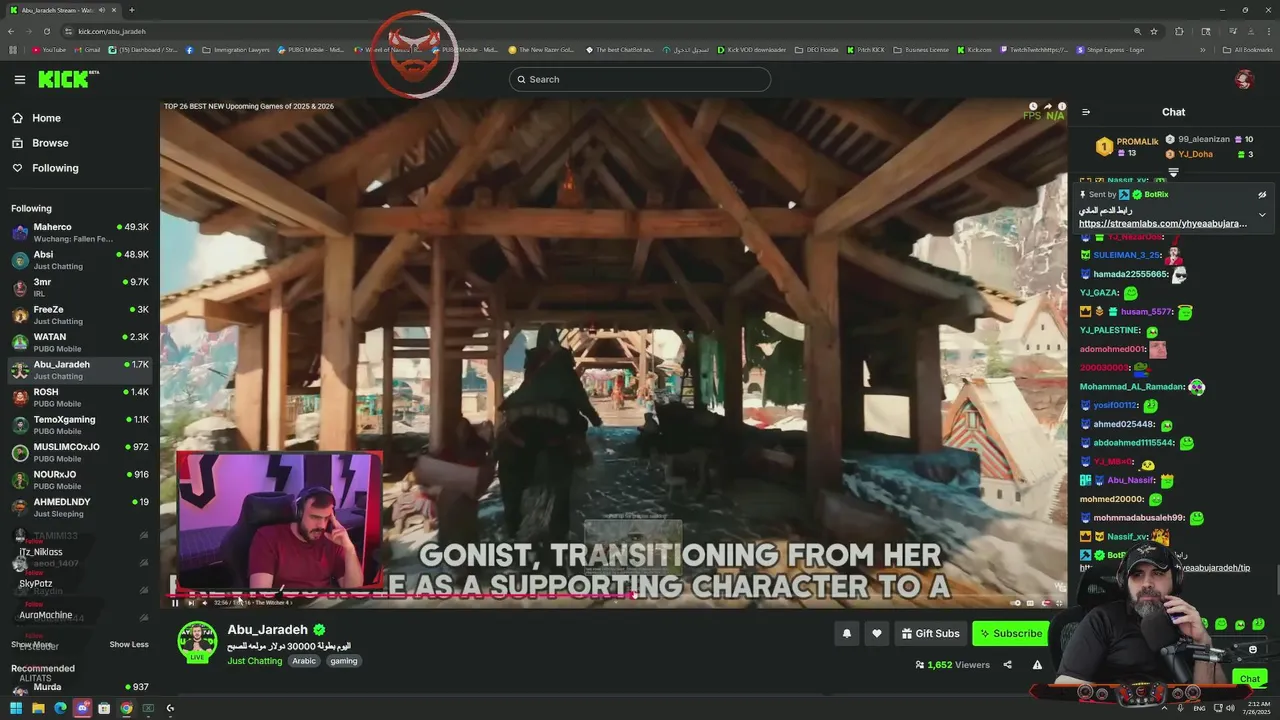Image resolution: width=1280 pixels, height=720 pixels.
Task: Follow channel with heart icon
Action: click(x=877, y=633)
